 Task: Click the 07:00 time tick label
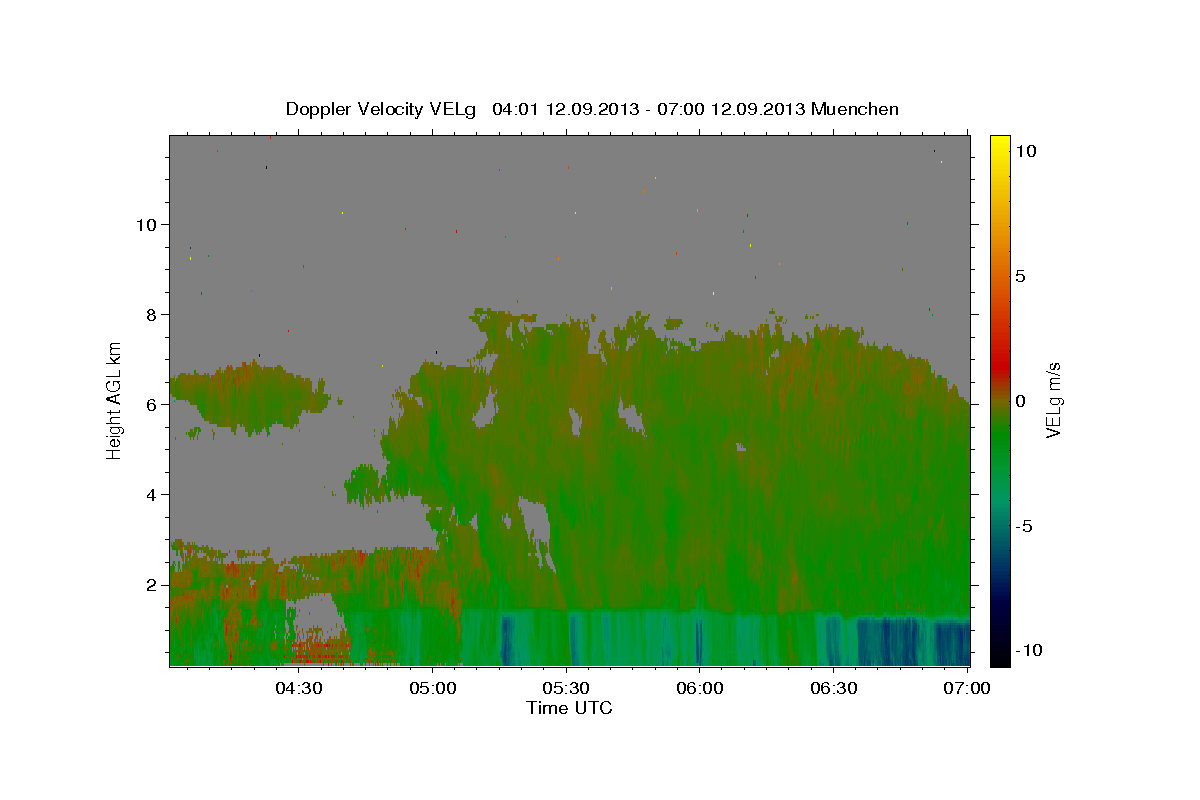pyautogui.click(x=967, y=688)
